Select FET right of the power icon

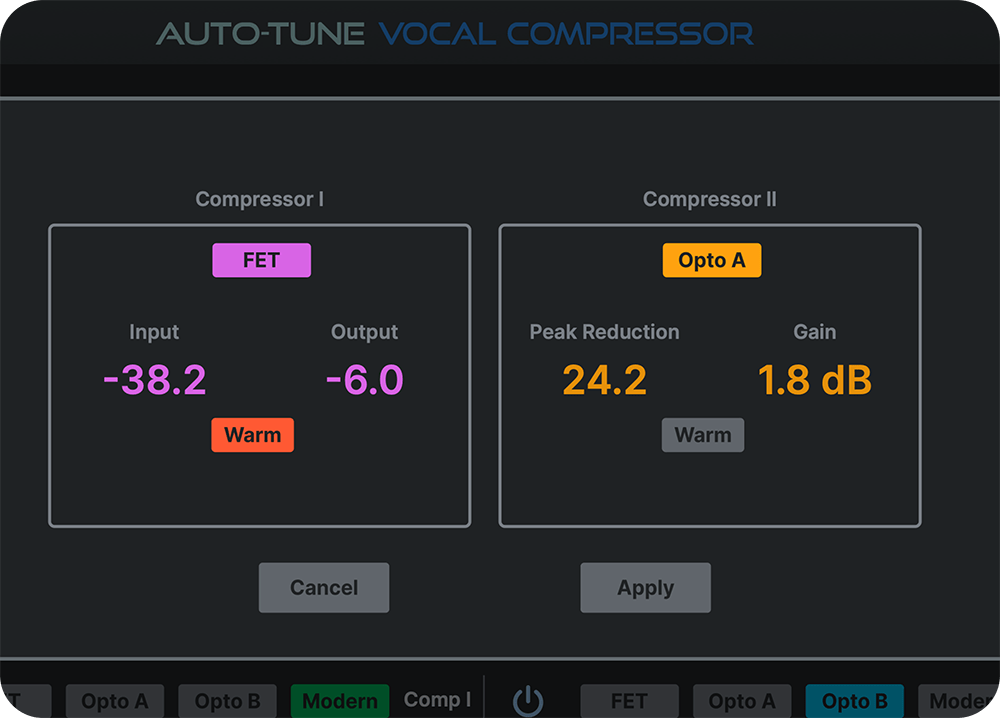(629, 701)
